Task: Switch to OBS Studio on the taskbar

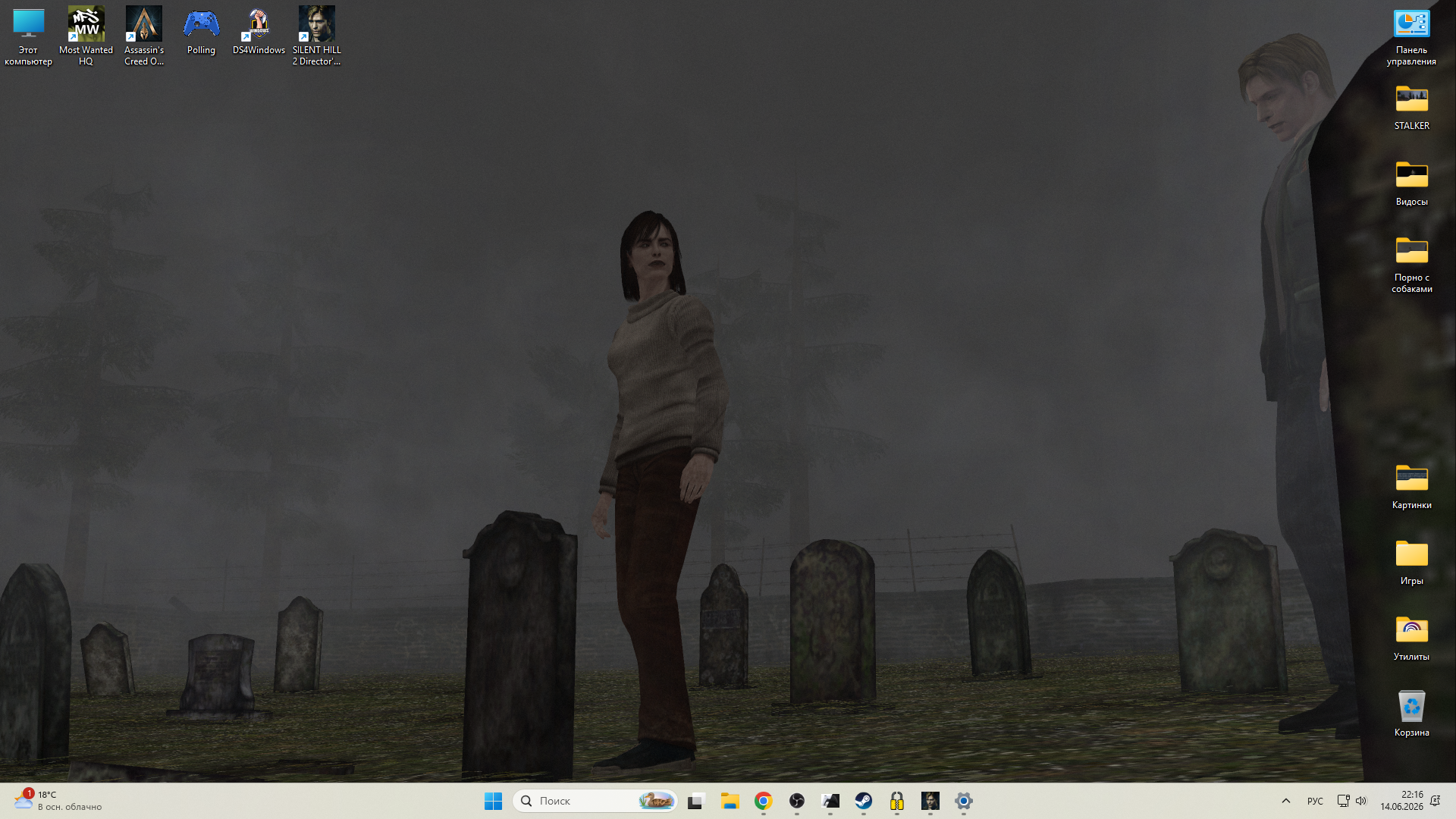Action: 797,801
